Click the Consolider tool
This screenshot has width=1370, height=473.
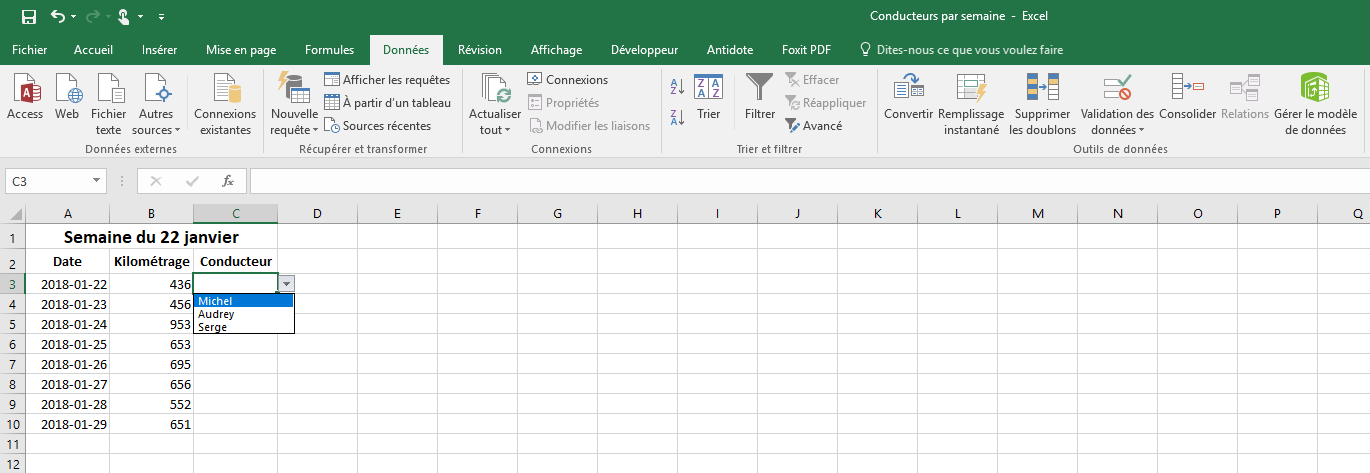click(1188, 97)
